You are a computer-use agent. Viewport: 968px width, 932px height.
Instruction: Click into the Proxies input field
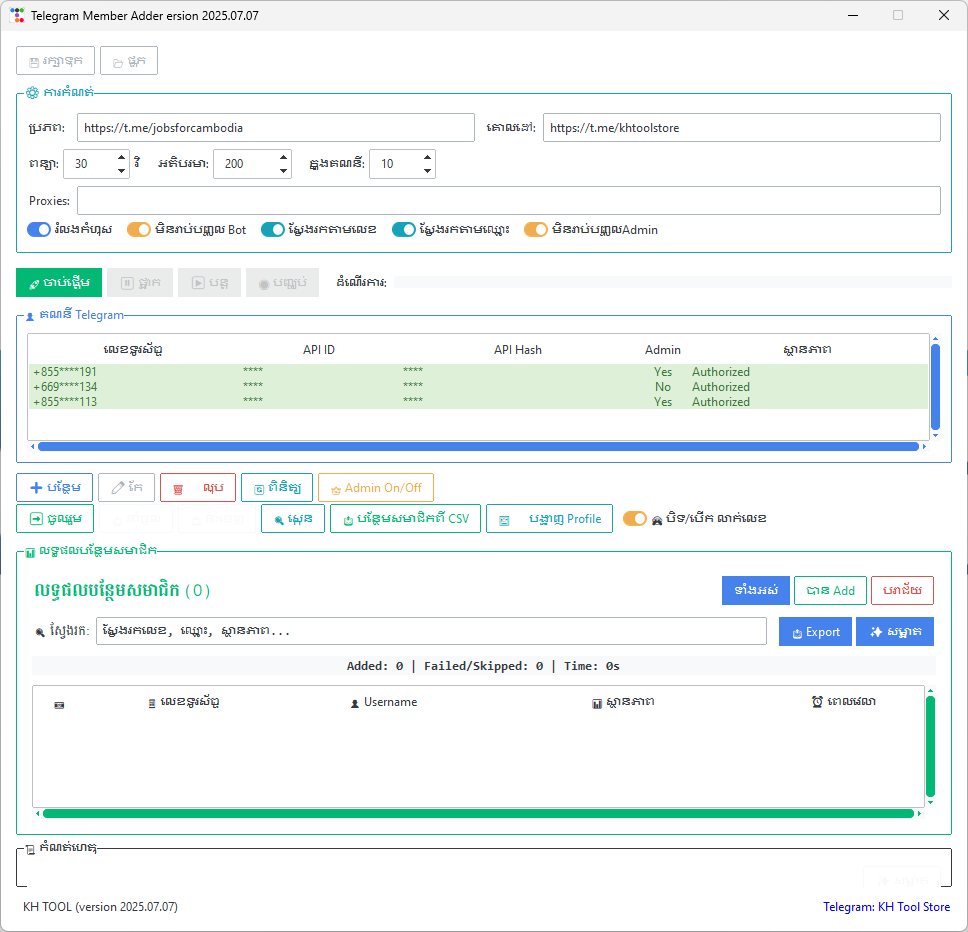pyautogui.click(x=509, y=201)
